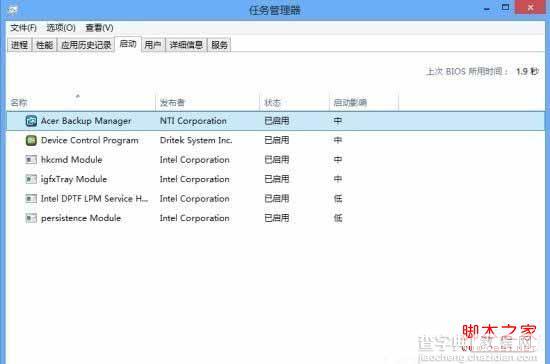Click 已启用 status for persistence Module
The width and height of the screenshot is (550, 364).
(277, 218)
